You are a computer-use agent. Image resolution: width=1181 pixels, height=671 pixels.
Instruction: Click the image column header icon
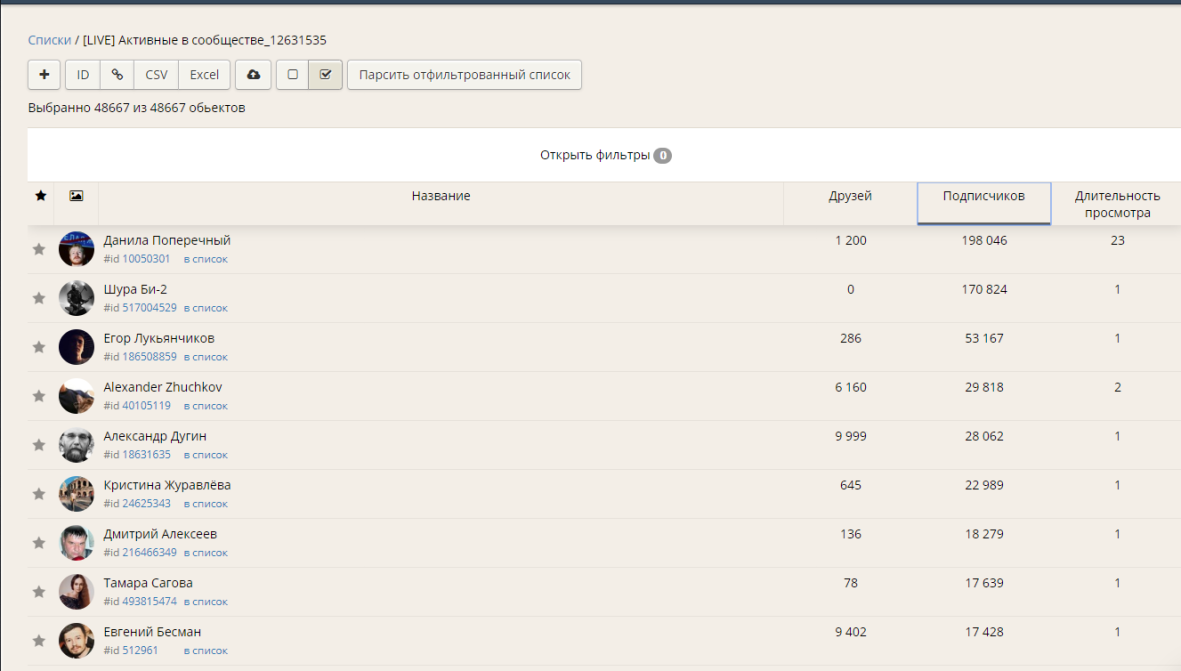76,196
